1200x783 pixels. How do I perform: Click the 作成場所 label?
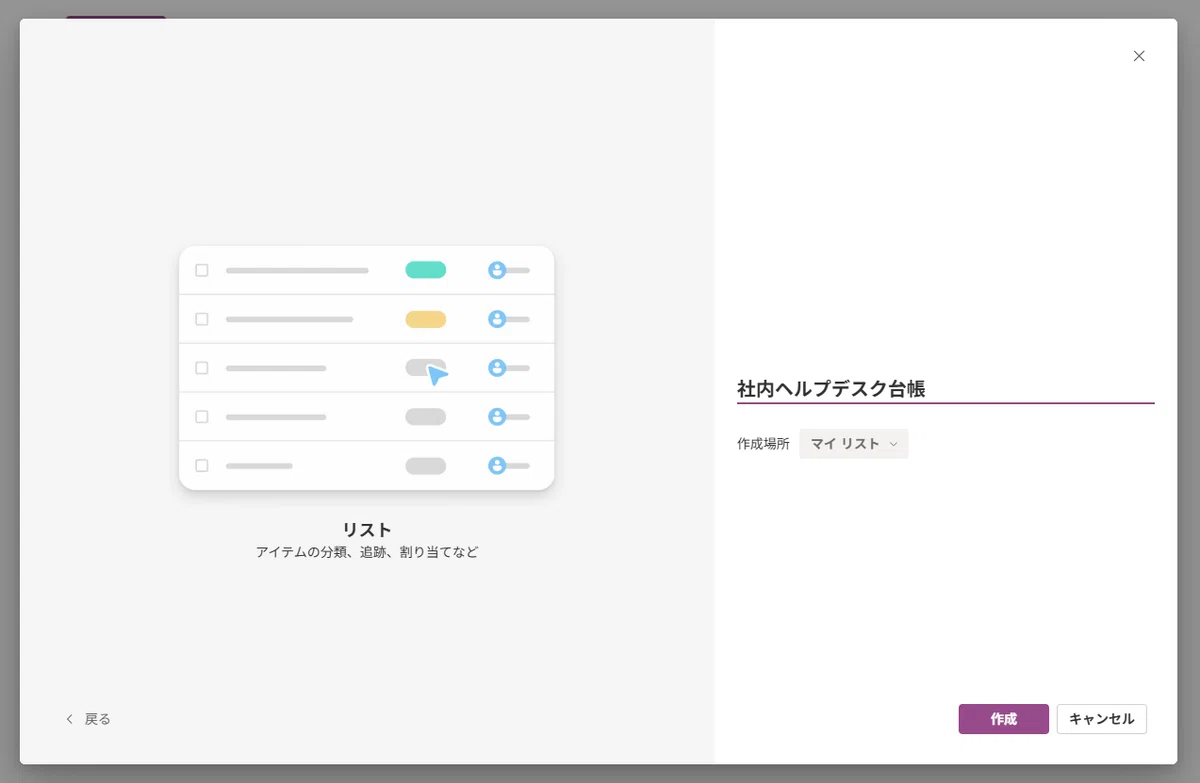coord(763,444)
